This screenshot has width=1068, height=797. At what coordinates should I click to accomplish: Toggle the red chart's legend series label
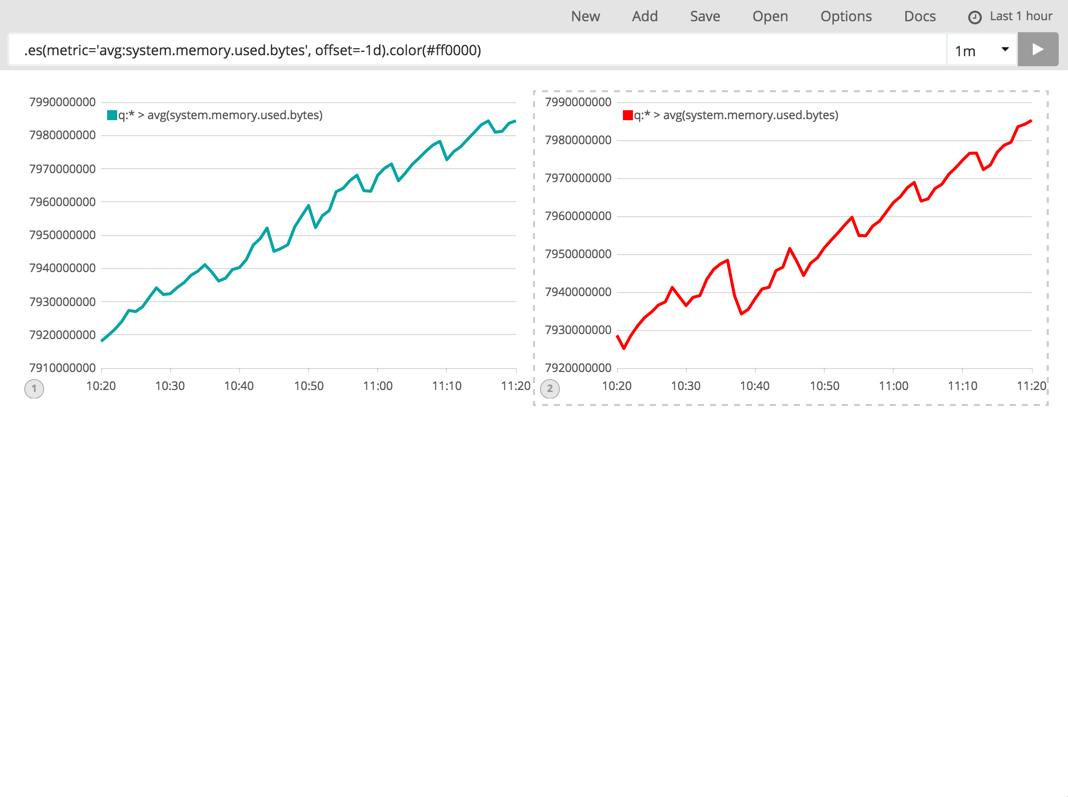coord(736,115)
